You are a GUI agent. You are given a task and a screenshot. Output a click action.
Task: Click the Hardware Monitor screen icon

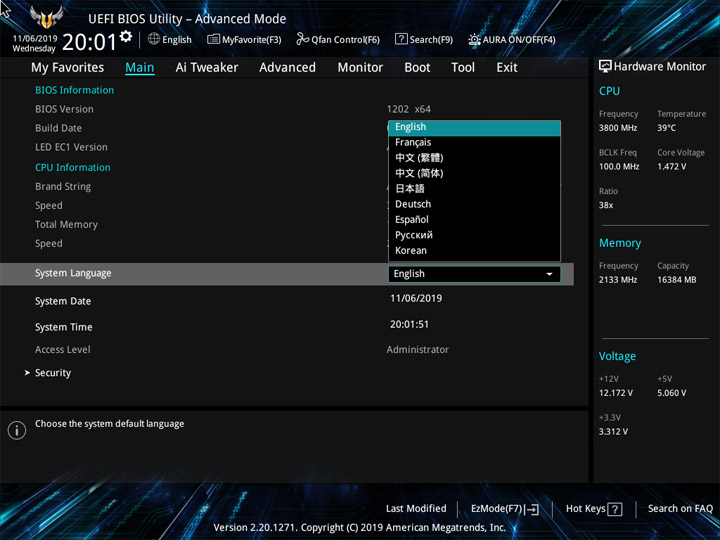pos(605,67)
